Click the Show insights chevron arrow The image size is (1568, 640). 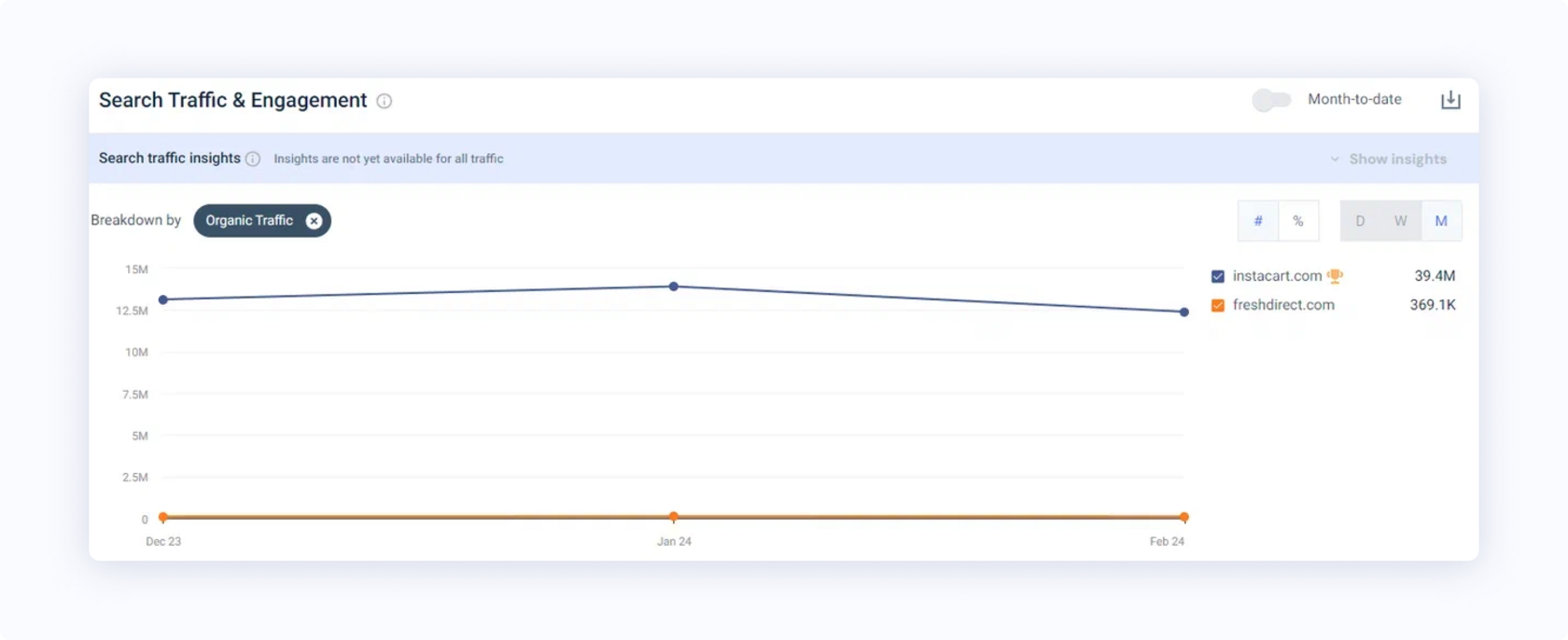tap(1335, 160)
